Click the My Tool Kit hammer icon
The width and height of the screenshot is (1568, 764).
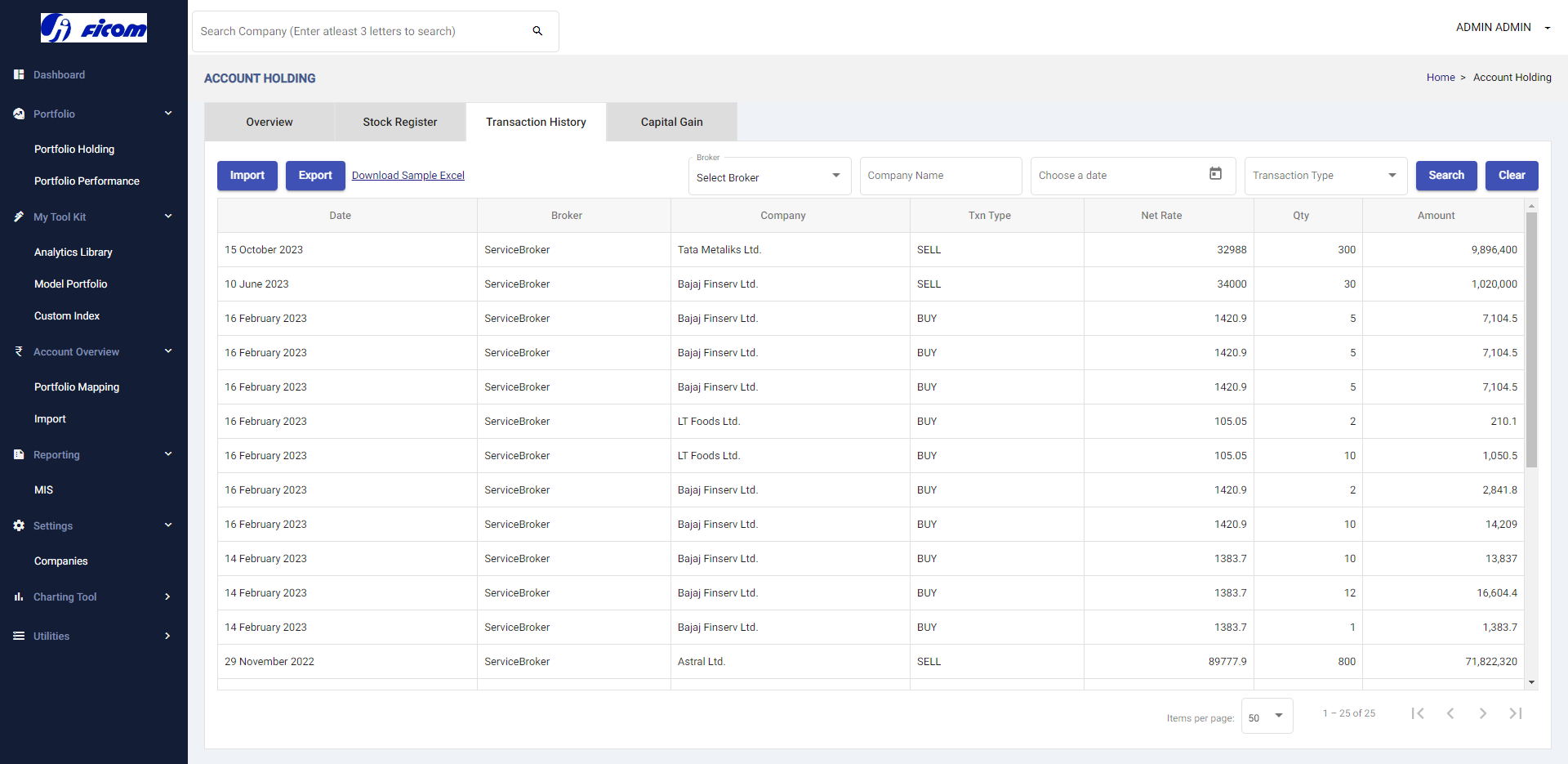point(19,217)
